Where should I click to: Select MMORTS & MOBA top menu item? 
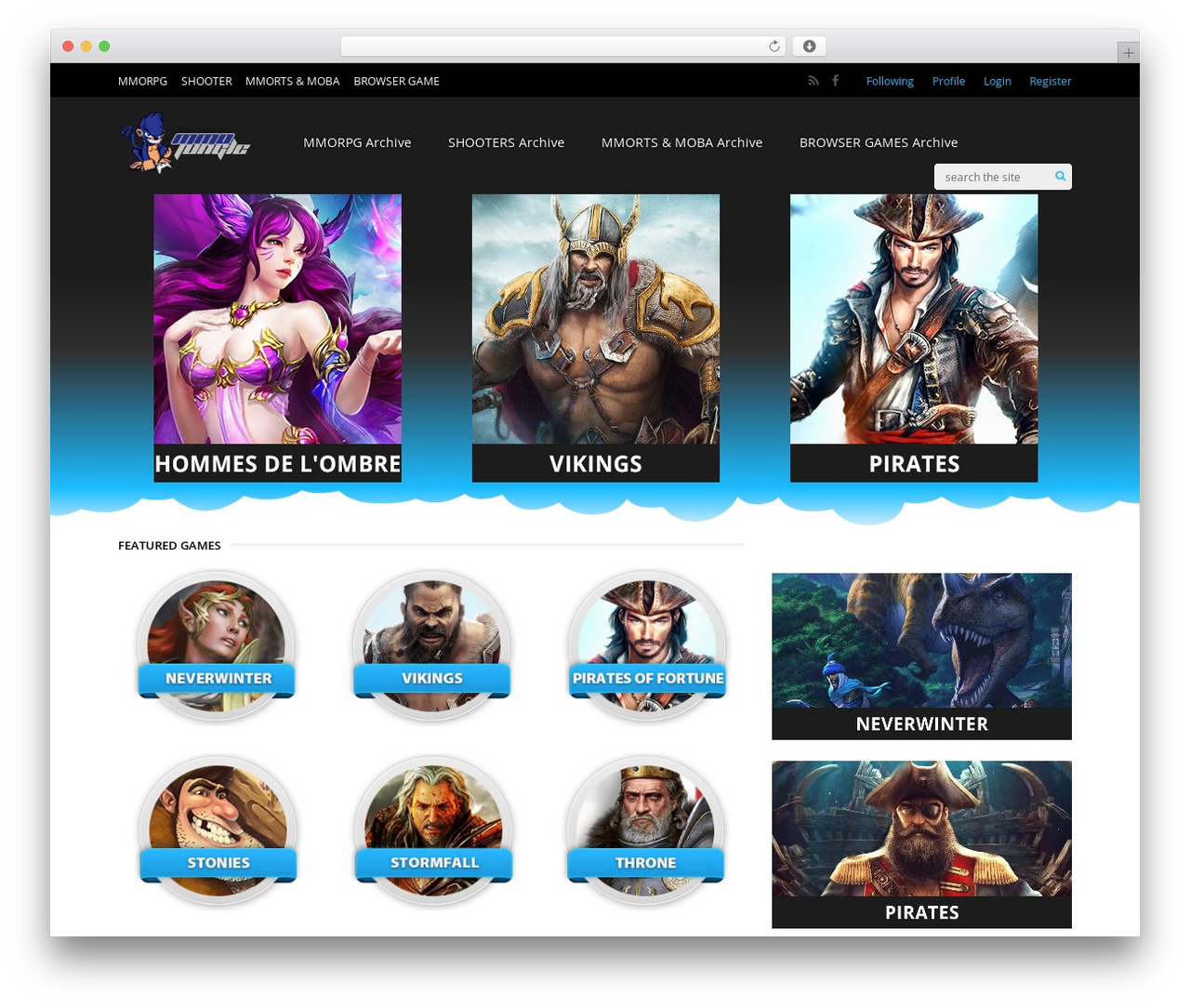click(x=292, y=81)
